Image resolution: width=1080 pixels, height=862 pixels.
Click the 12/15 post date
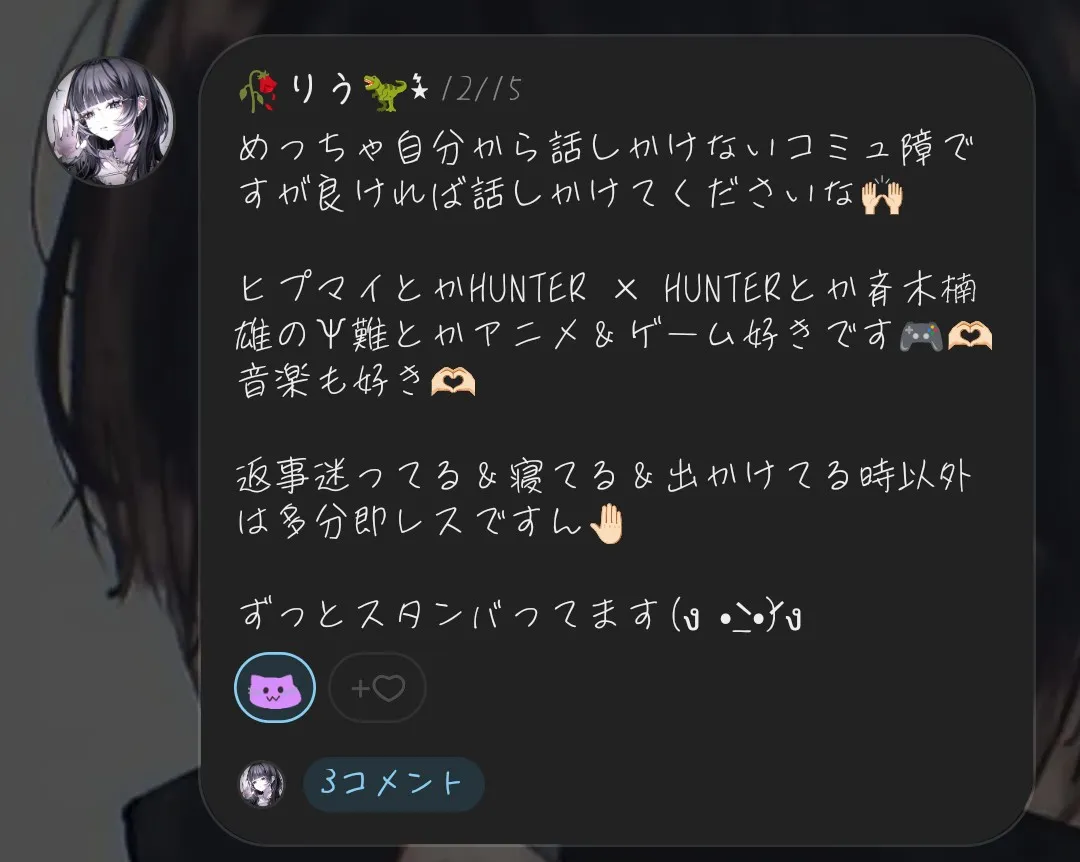(x=481, y=90)
